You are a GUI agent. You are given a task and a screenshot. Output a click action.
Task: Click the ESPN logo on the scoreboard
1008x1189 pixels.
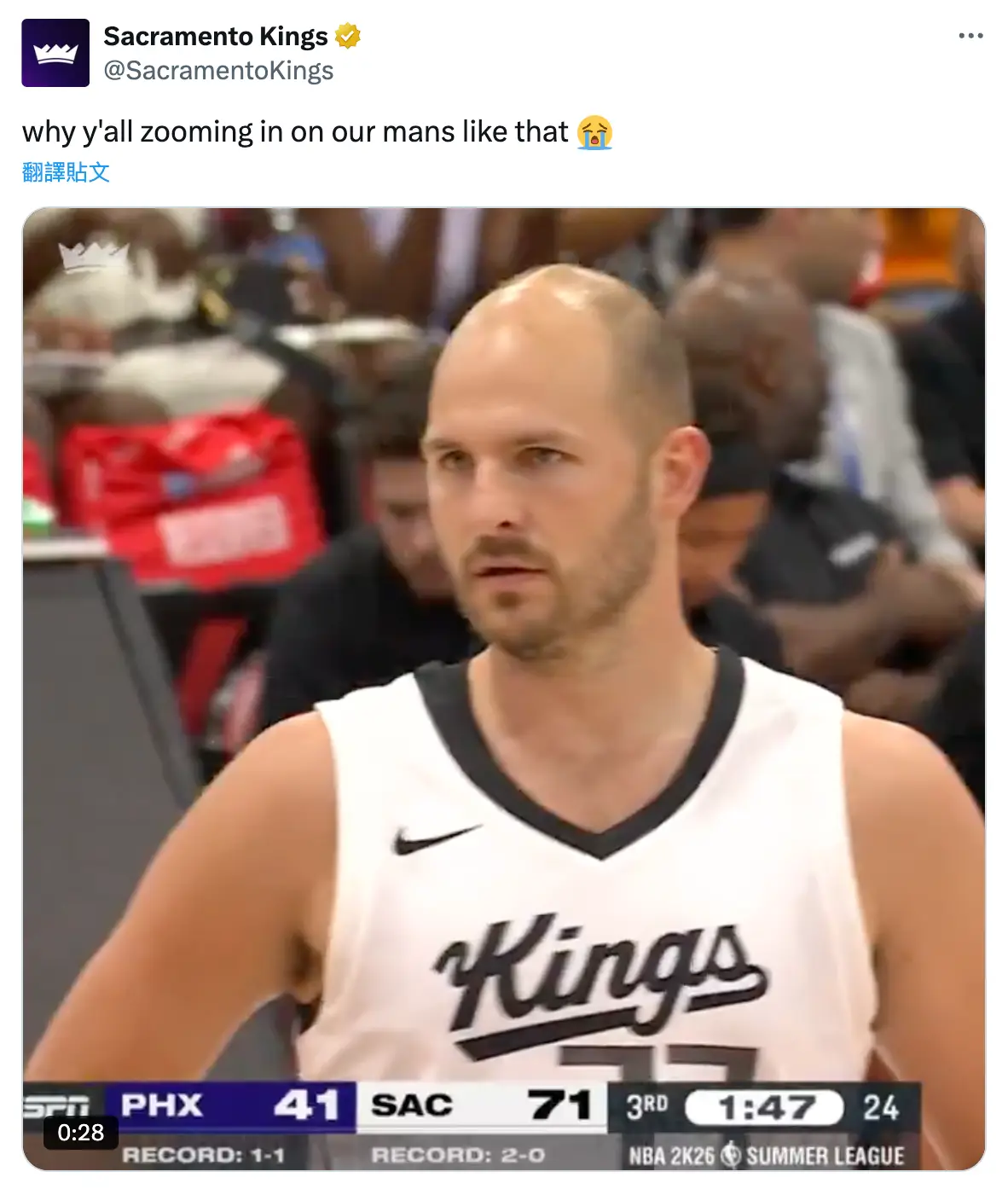click(55, 1106)
